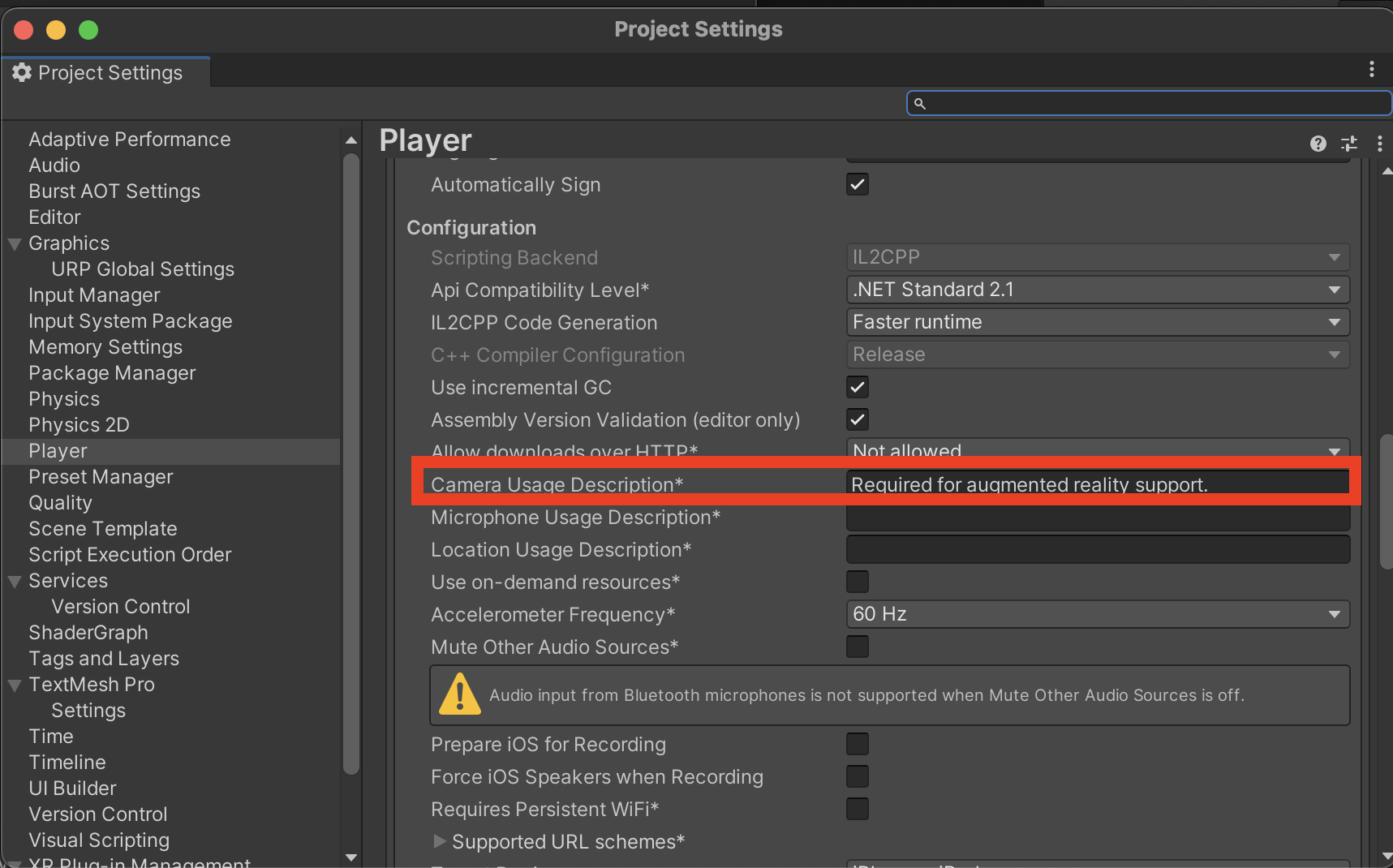This screenshot has height=868, width=1393.
Task: Select Package Manager settings
Action: 112,373
